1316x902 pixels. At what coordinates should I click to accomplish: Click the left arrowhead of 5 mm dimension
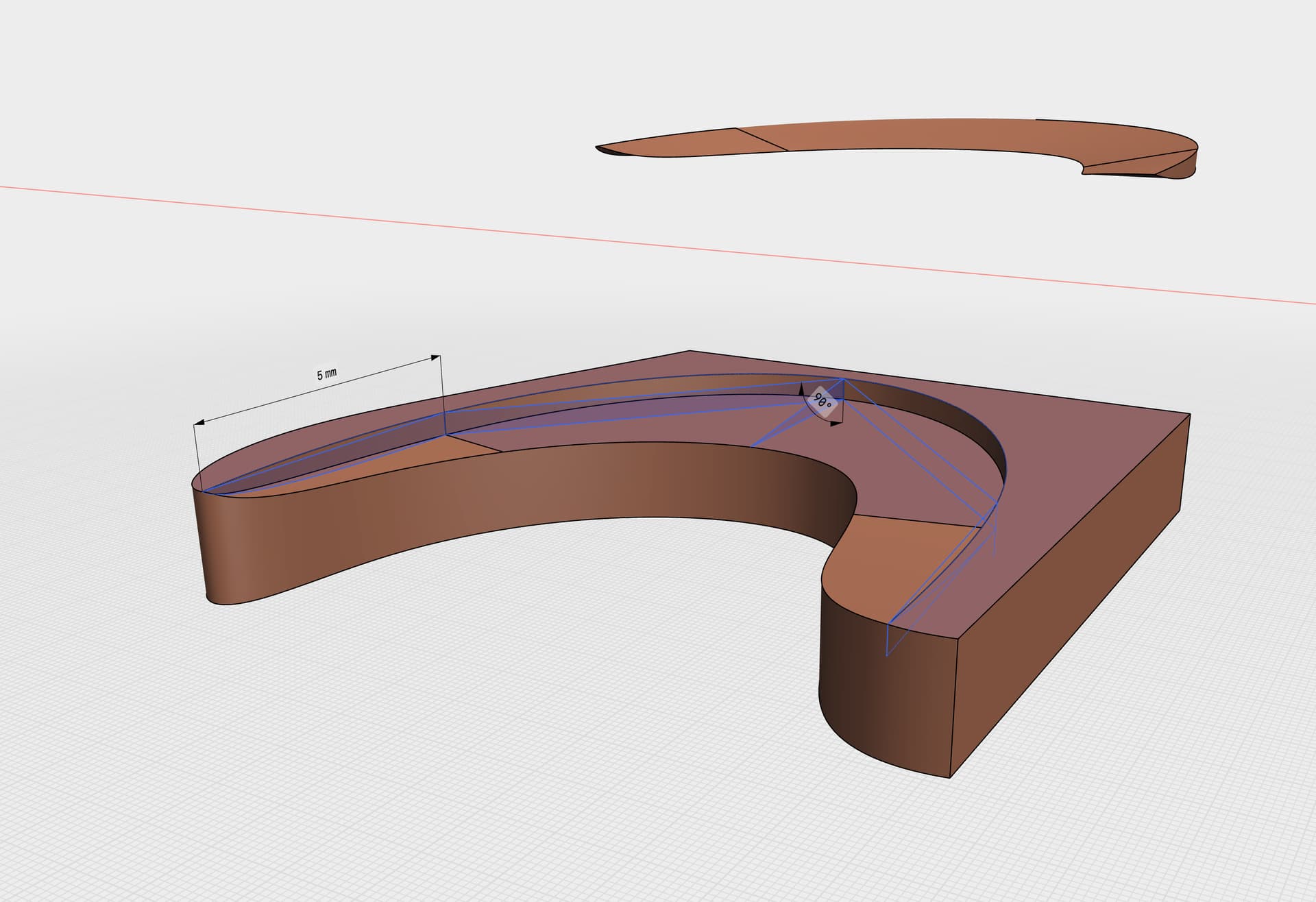[199, 424]
